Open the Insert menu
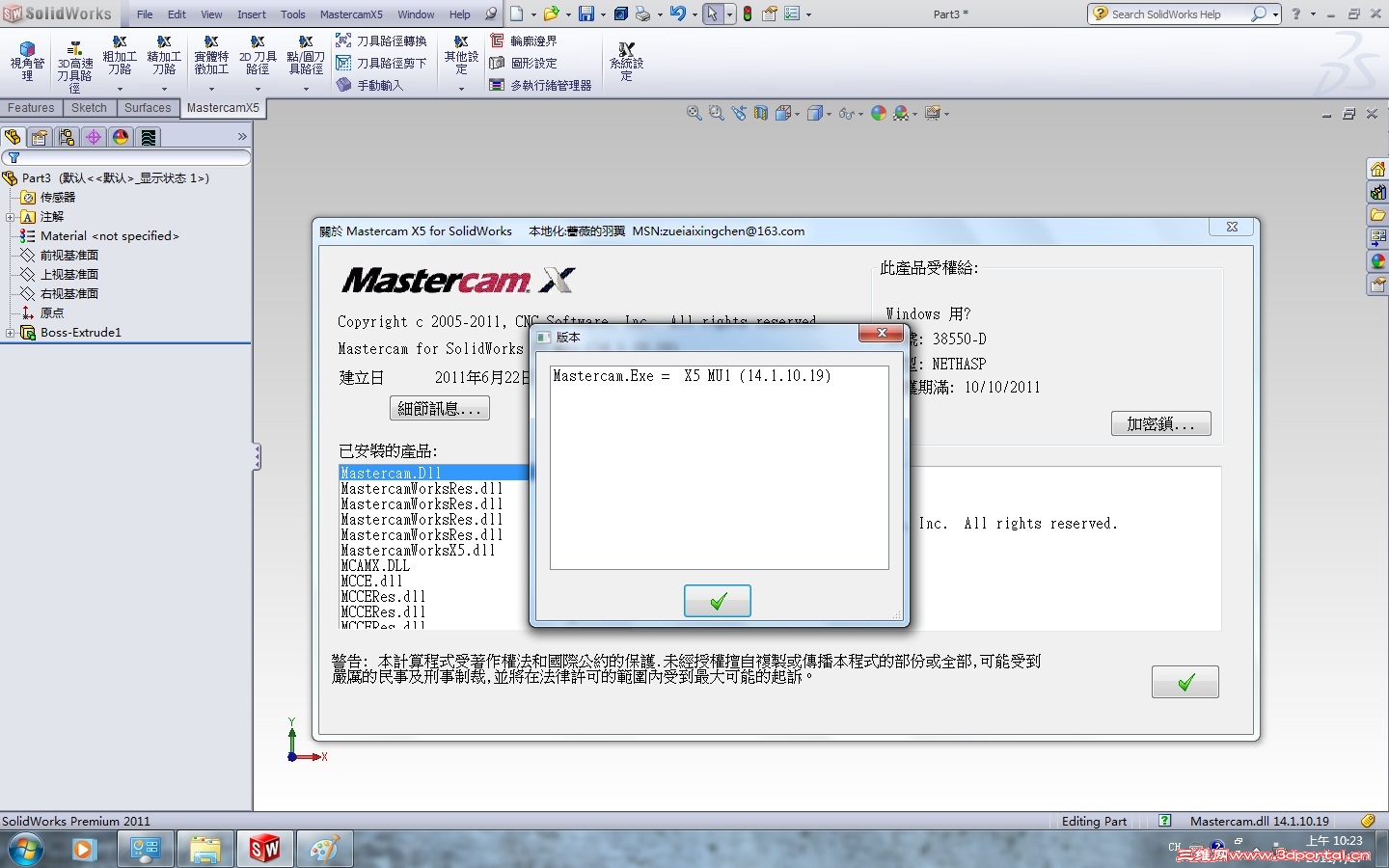 (x=252, y=14)
